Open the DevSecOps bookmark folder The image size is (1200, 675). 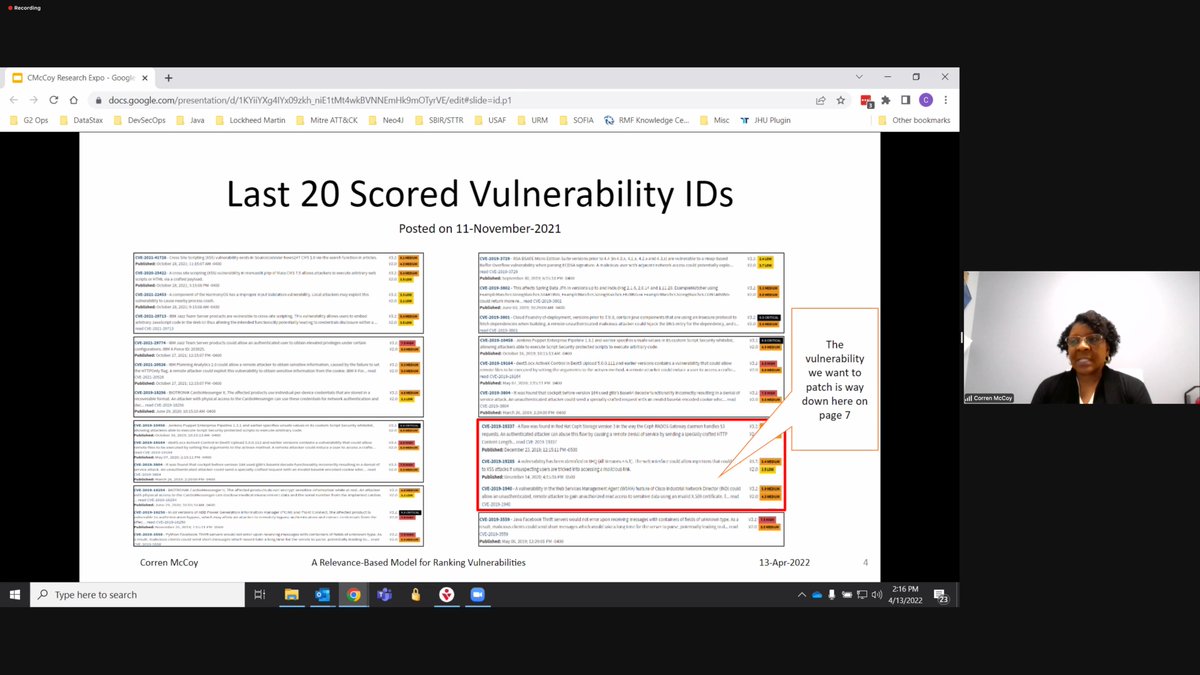click(142, 120)
